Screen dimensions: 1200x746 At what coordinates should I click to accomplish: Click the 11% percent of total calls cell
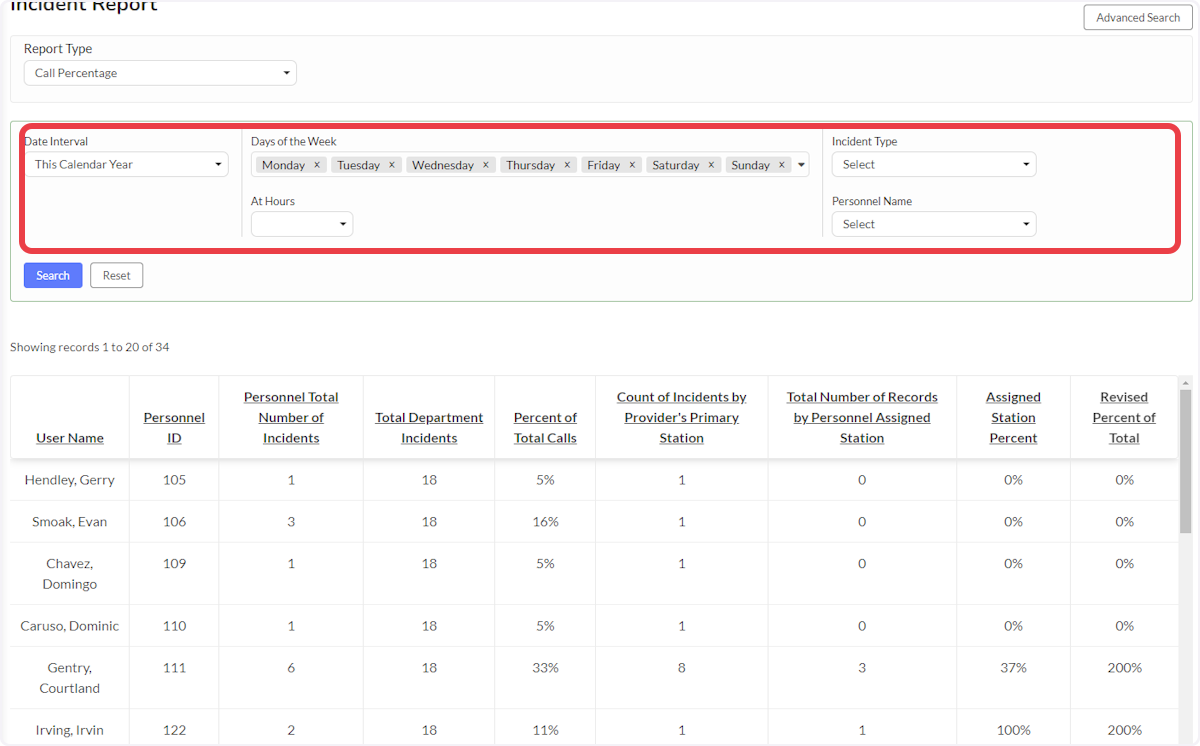tap(545, 730)
